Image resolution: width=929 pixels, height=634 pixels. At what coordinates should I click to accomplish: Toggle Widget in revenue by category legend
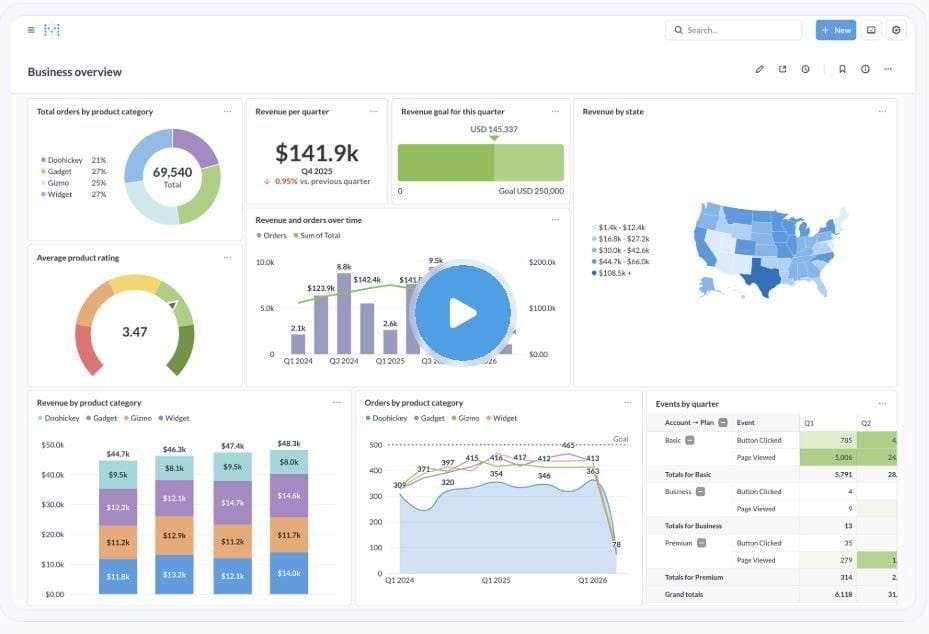(174, 418)
